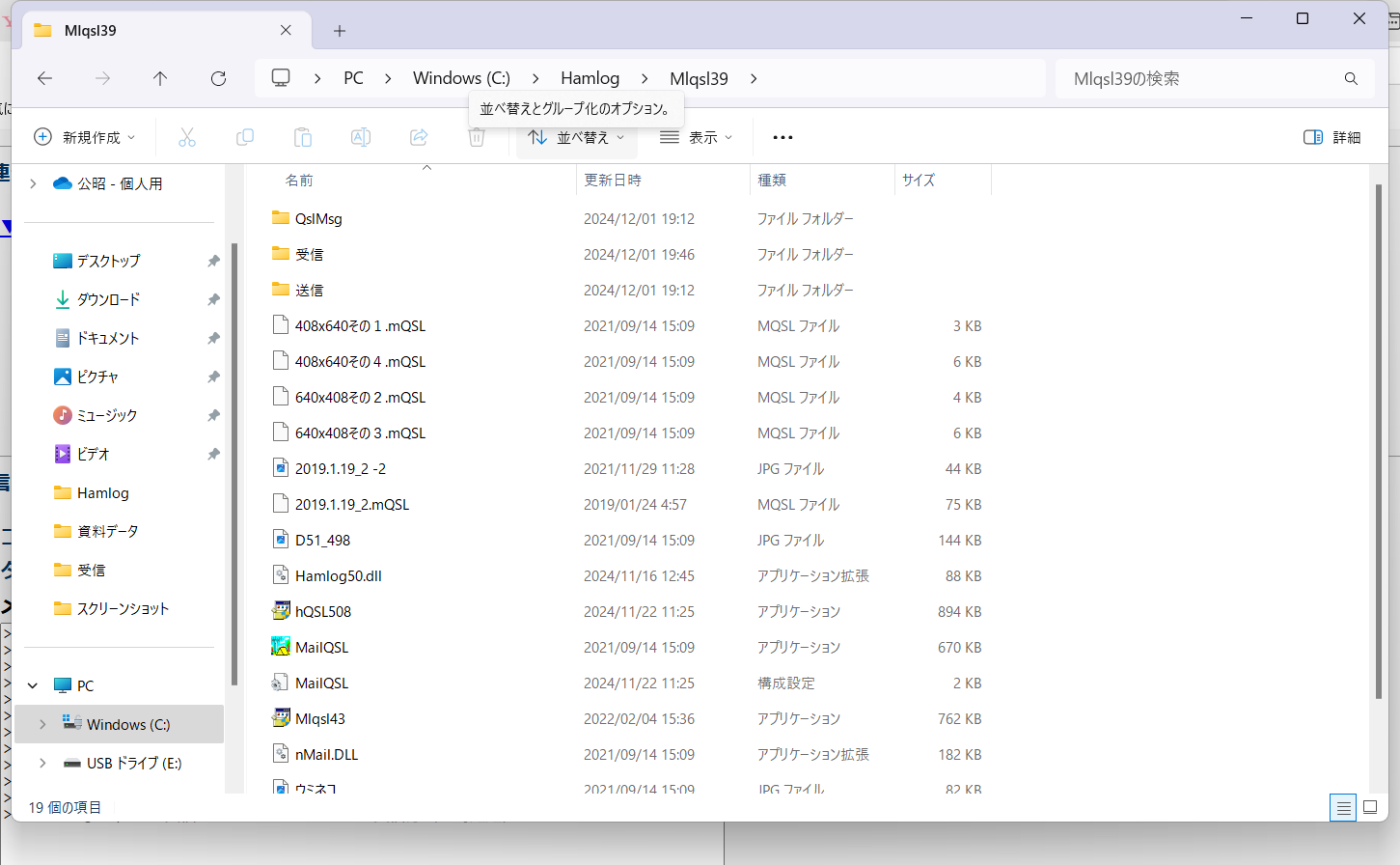
Task: Open the three-dot See more menu
Action: click(782, 138)
